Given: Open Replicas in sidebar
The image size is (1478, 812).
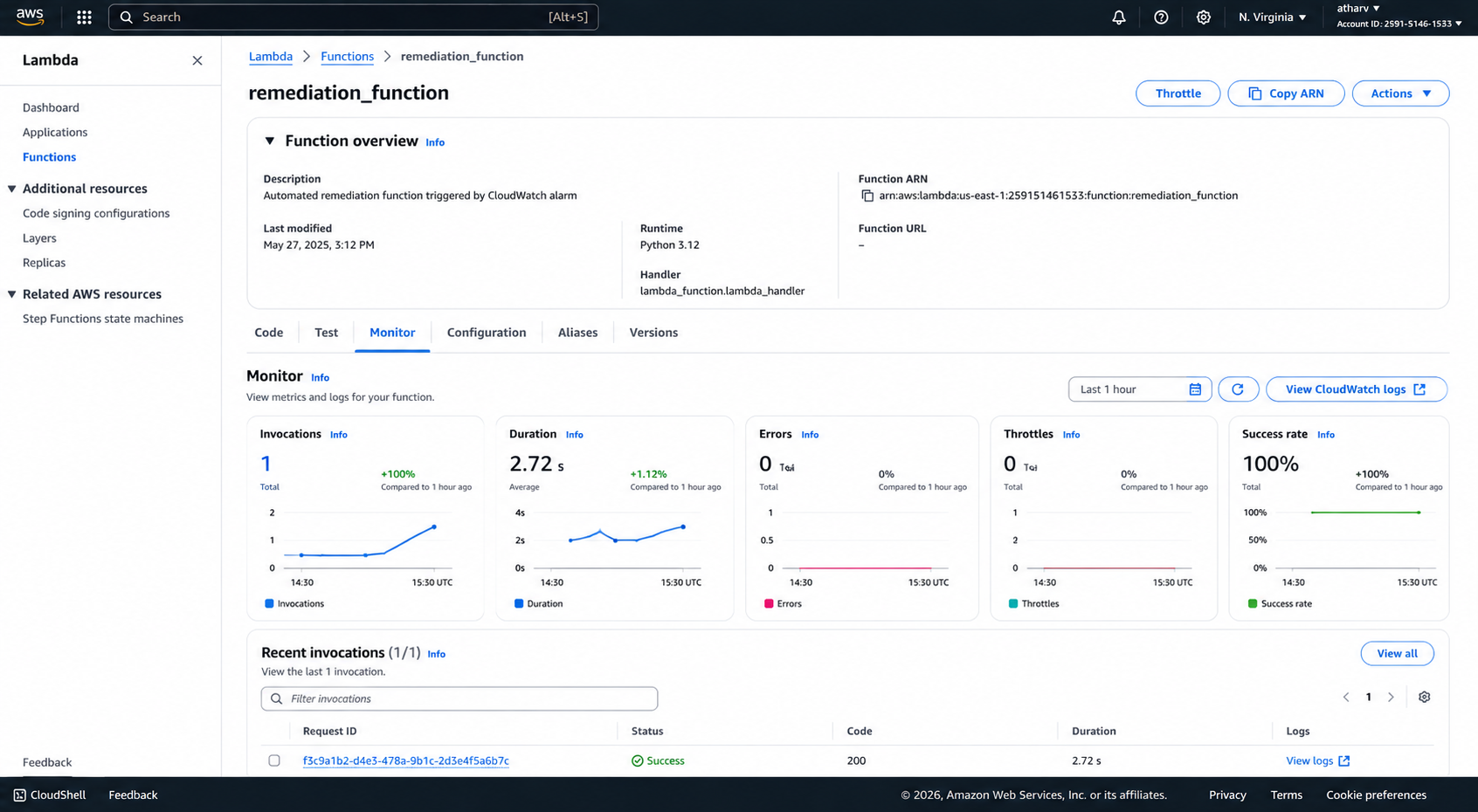Looking at the screenshot, I should point(44,263).
